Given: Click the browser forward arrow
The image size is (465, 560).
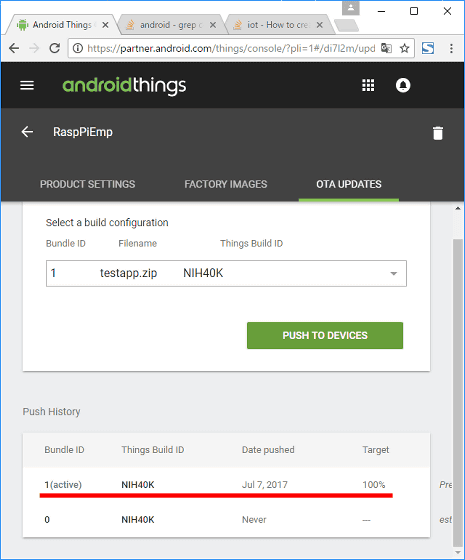Looking at the screenshot, I should pos(34,48).
